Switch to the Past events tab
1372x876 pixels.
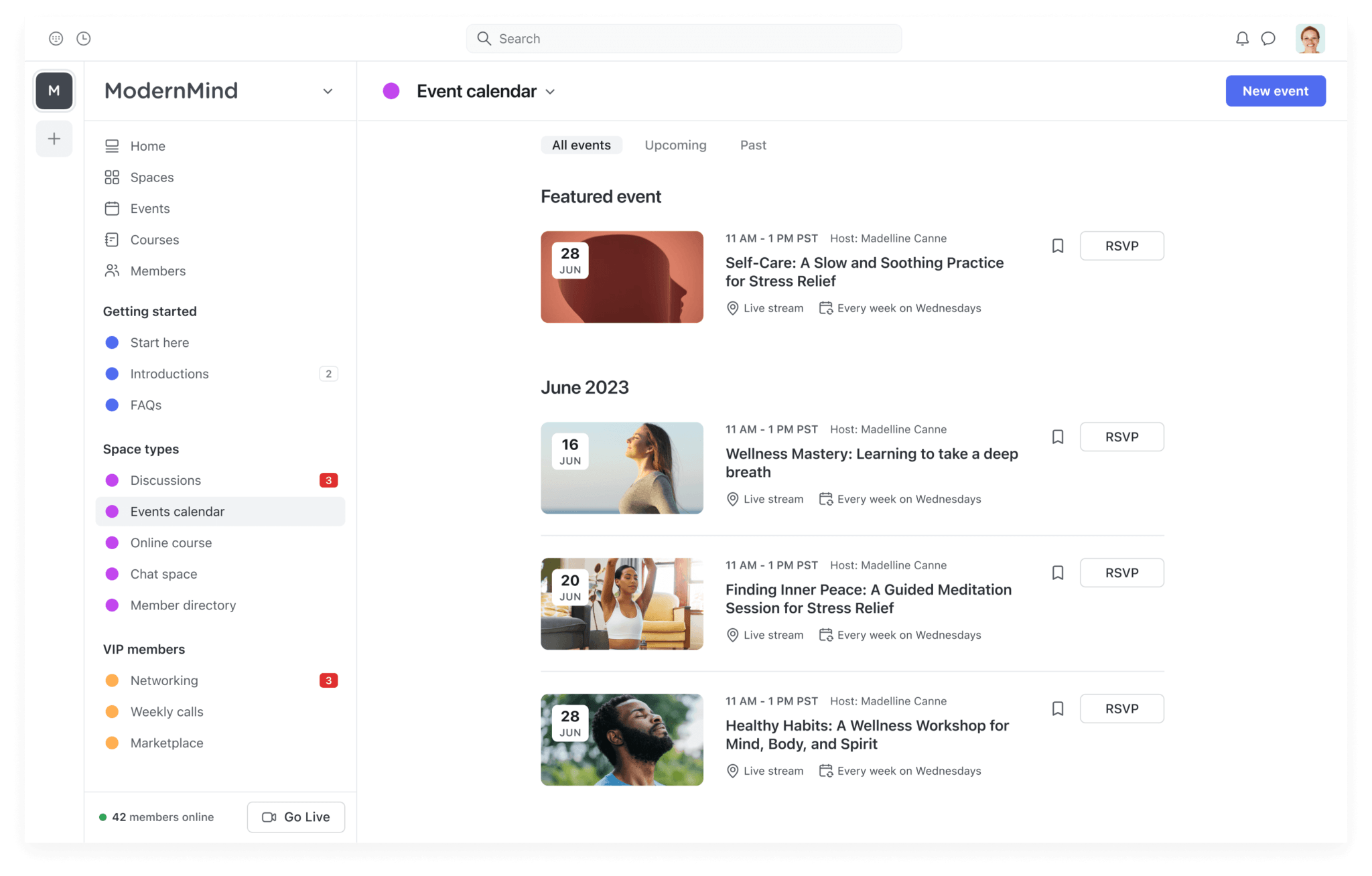point(753,145)
